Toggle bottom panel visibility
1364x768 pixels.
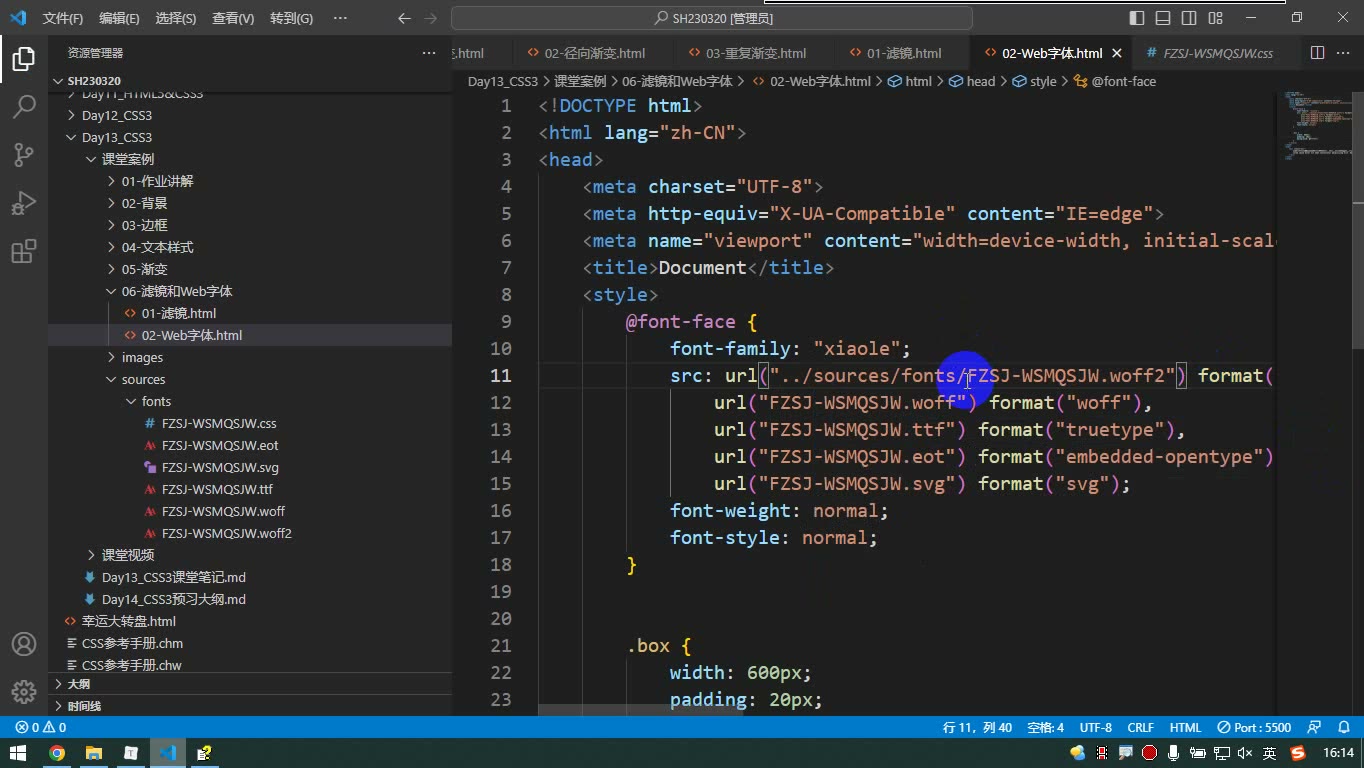[1163, 18]
